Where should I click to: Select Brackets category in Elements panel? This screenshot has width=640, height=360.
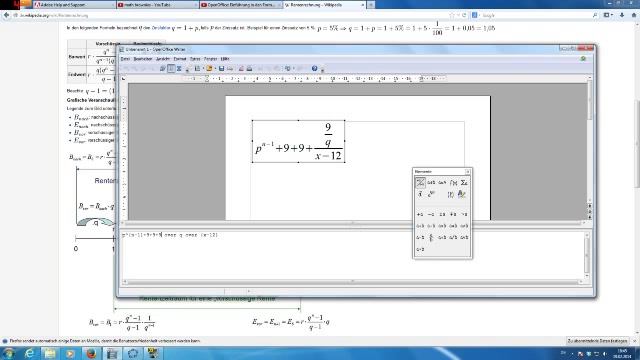point(451,194)
